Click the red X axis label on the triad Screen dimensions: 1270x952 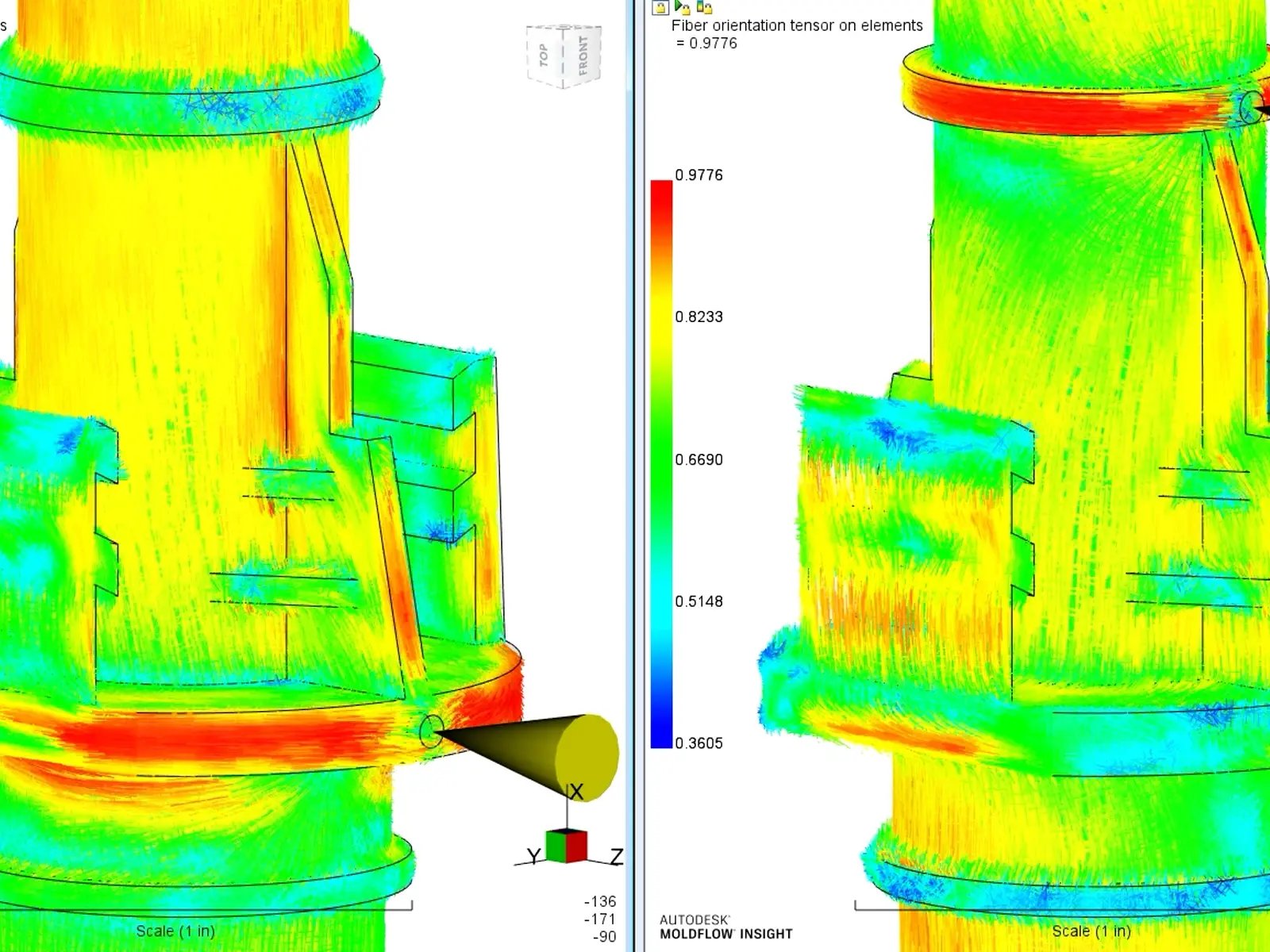pos(575,792)
